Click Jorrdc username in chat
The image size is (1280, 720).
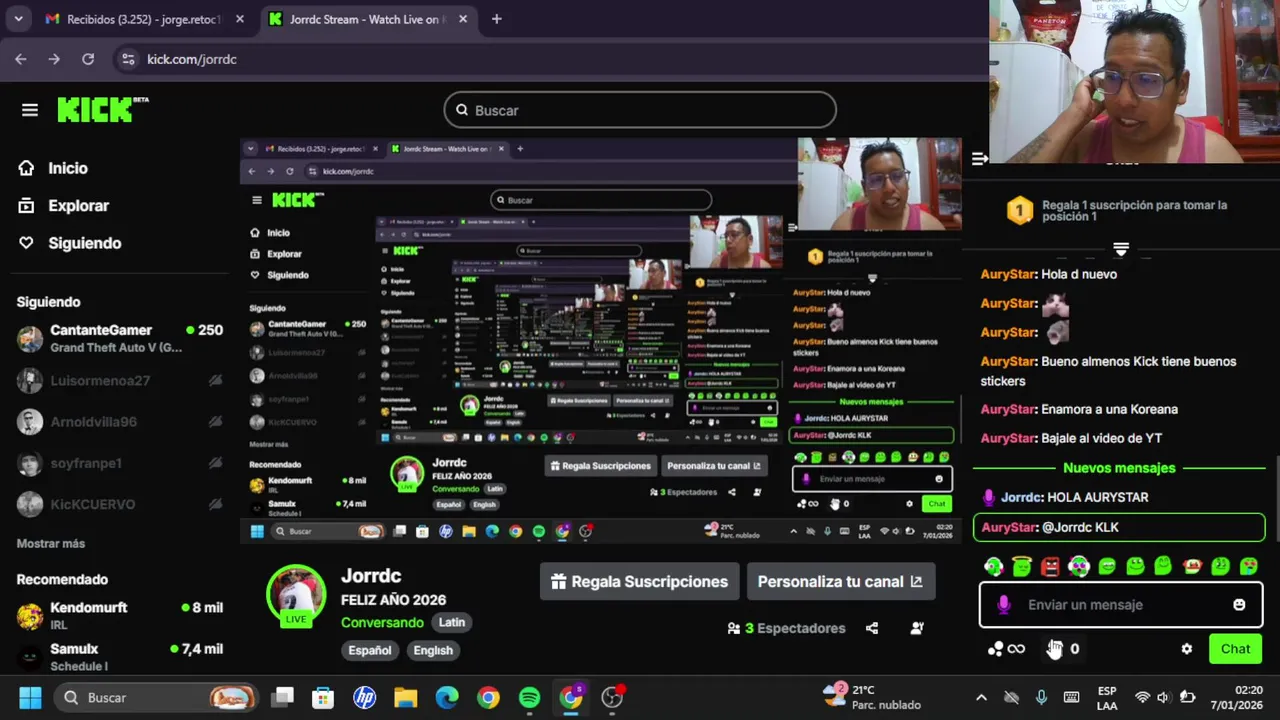pyautogui.click(x=1022, y=497)
